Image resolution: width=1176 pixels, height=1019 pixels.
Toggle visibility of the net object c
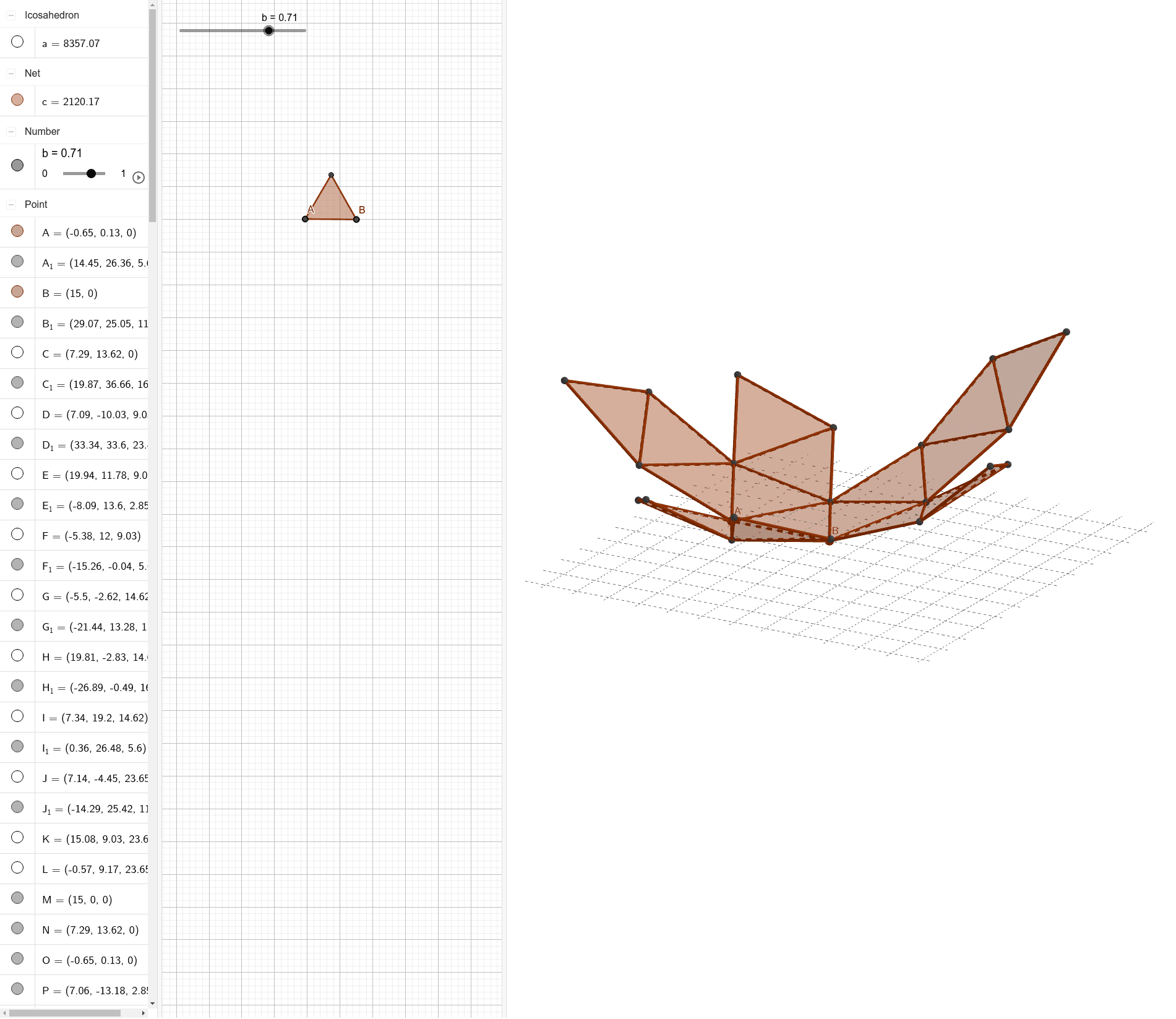tap(17, 99)
